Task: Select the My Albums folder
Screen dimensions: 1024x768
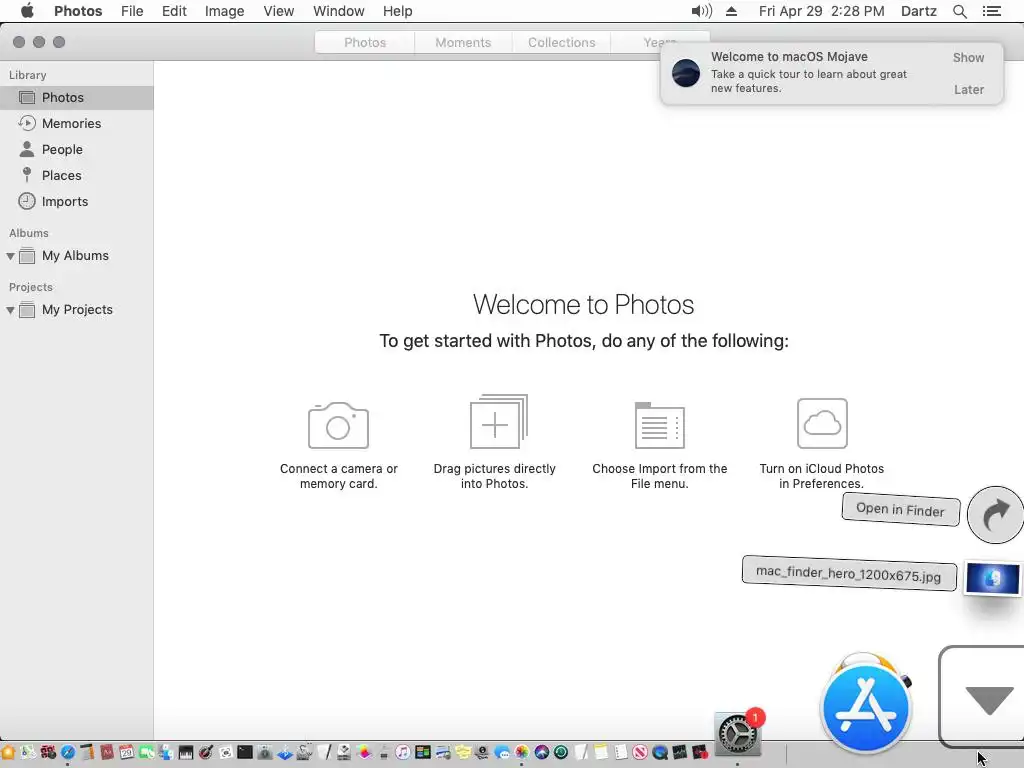Action: (x=76, y=256)
